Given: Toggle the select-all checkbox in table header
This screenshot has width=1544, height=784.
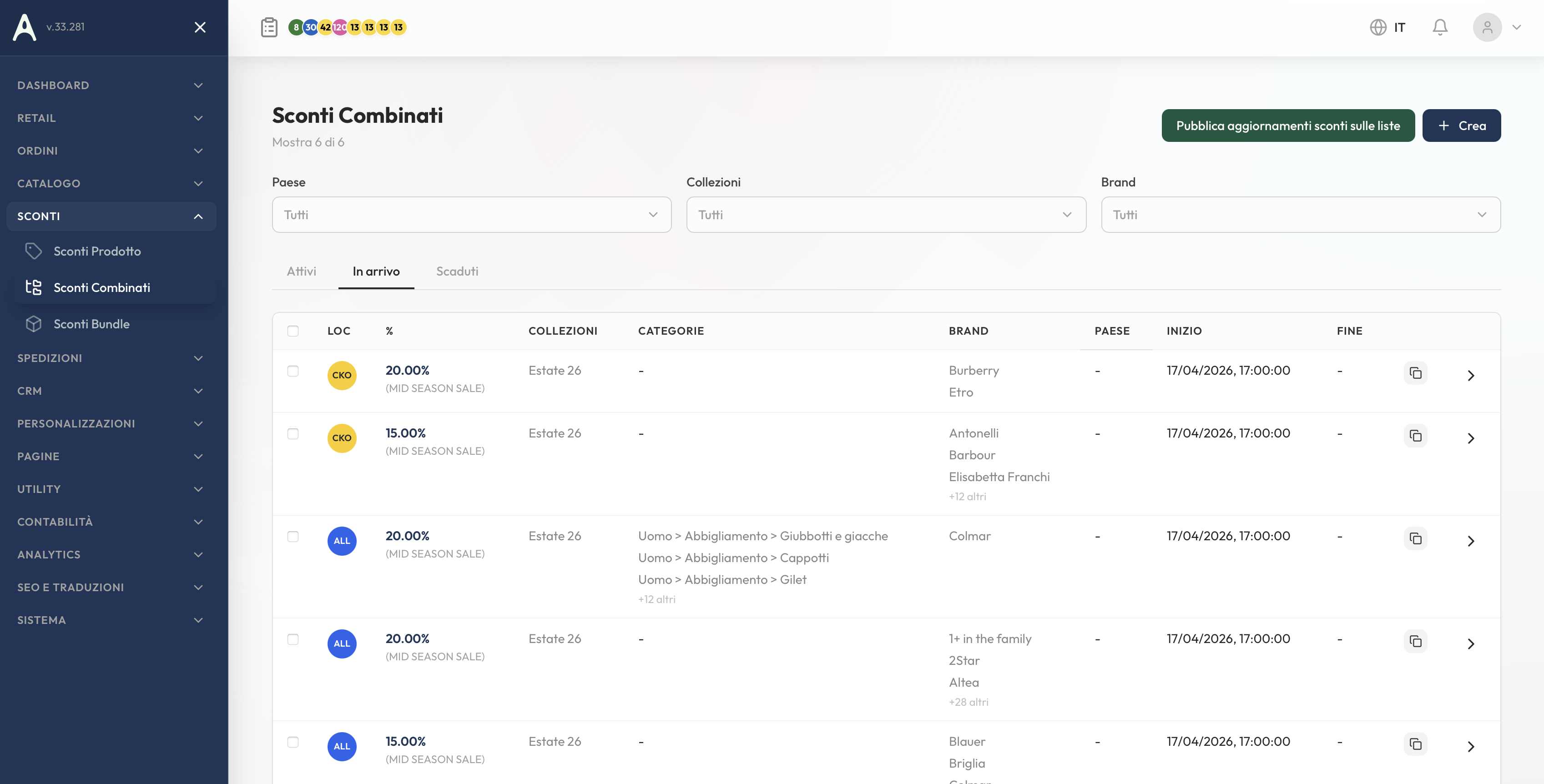Looking at the screenshot, I should tap(293, 331).
